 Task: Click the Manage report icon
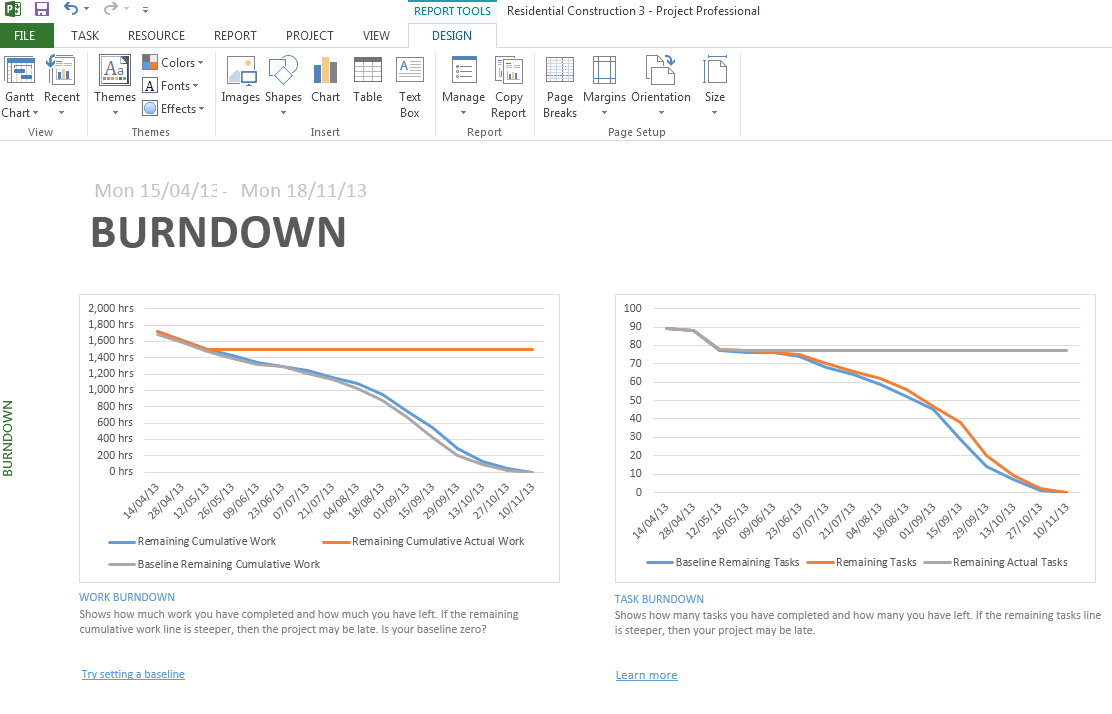464,71
